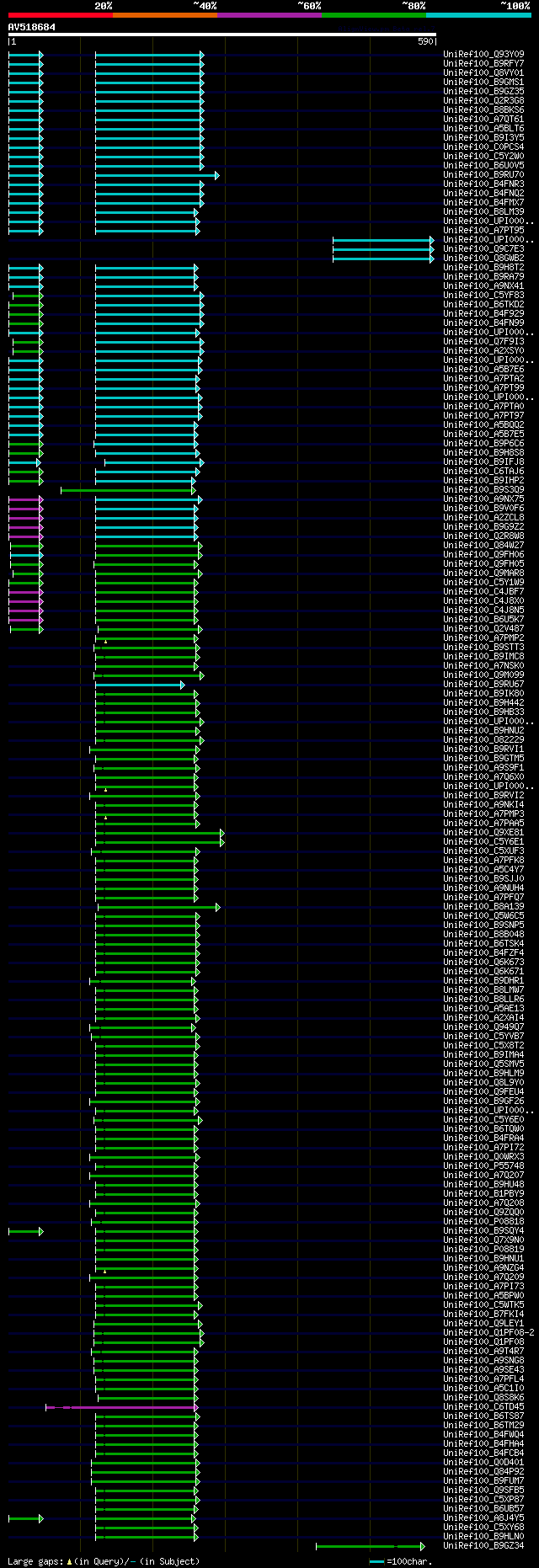Select hit label UniRef100_Q8VY01
539x1568 pixels.
coord(483,73)
